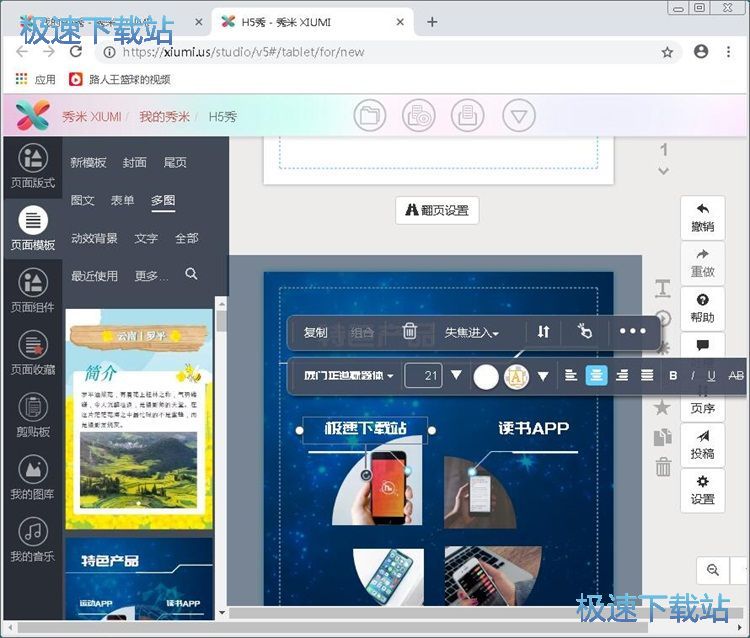Open the 设置 settings button

point(703,491)
